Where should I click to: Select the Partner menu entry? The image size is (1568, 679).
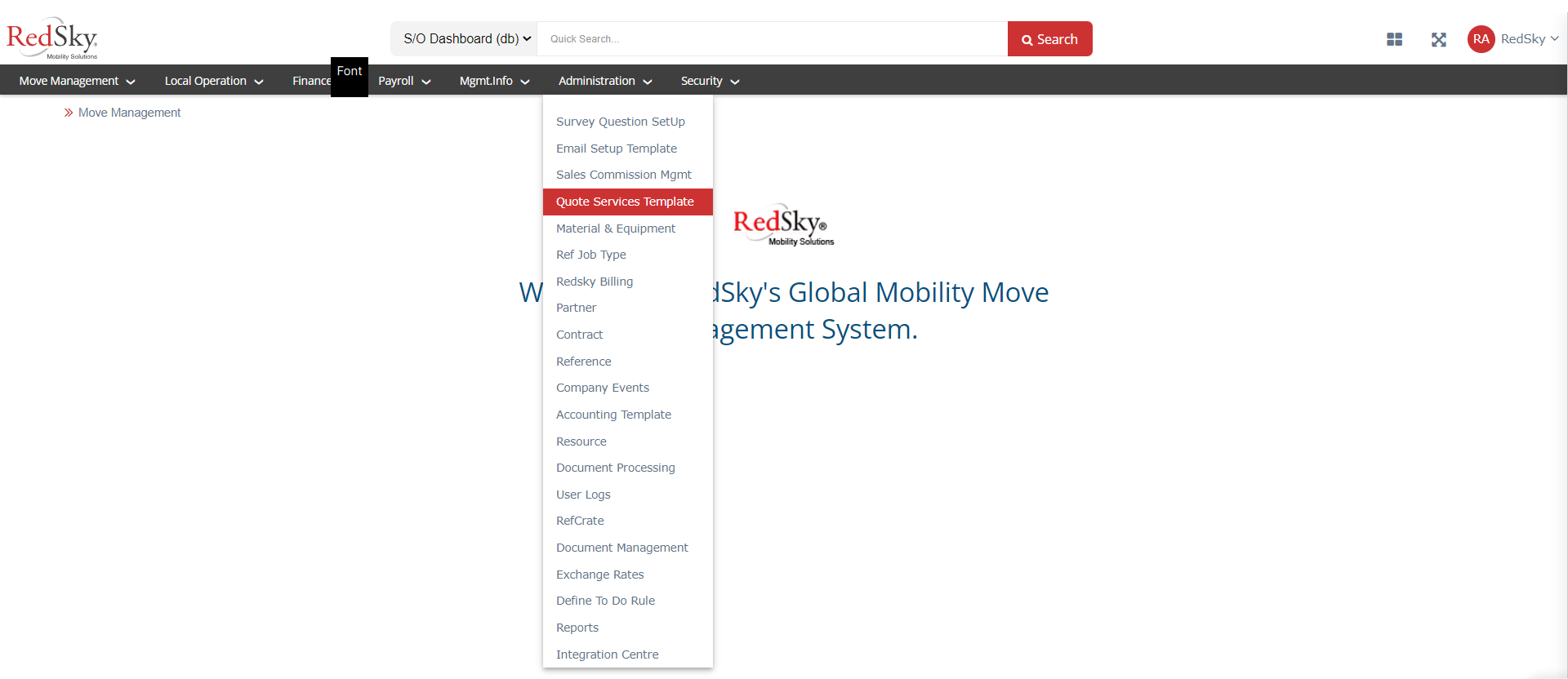627,308
